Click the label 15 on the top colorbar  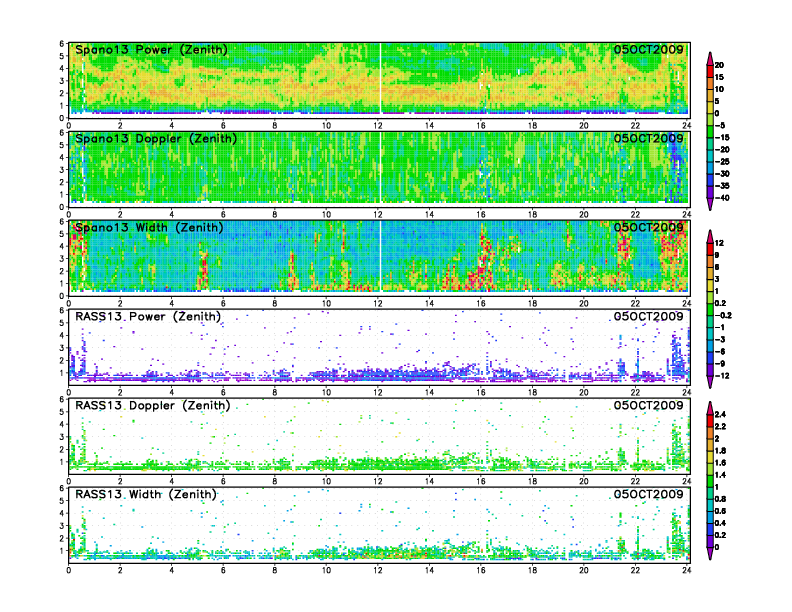click(719, 77)
